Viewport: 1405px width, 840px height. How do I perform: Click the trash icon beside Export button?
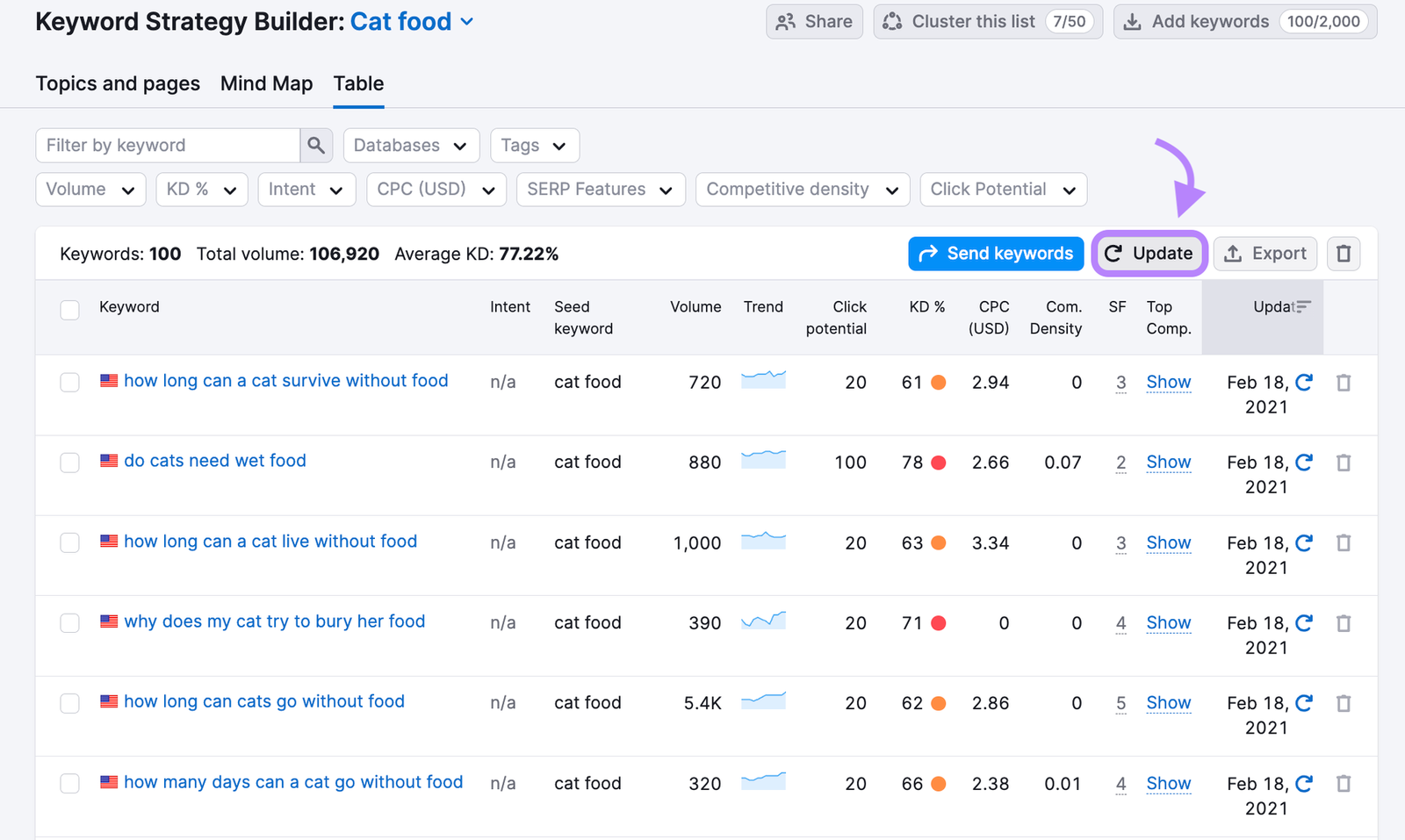coord(1343,254)
